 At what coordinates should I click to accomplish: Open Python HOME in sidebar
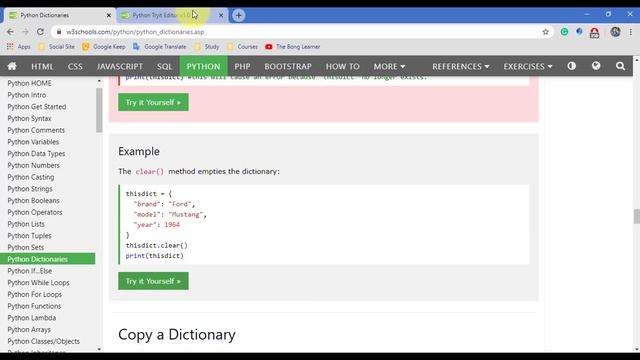click(29, 83)
